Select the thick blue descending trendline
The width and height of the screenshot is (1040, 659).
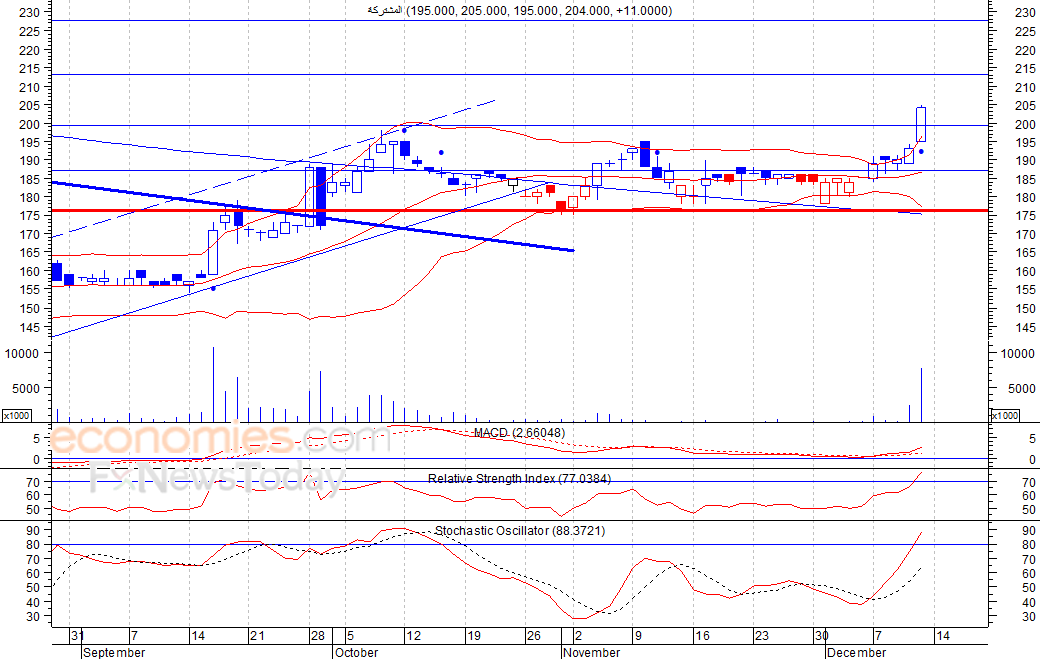point(312,216)
